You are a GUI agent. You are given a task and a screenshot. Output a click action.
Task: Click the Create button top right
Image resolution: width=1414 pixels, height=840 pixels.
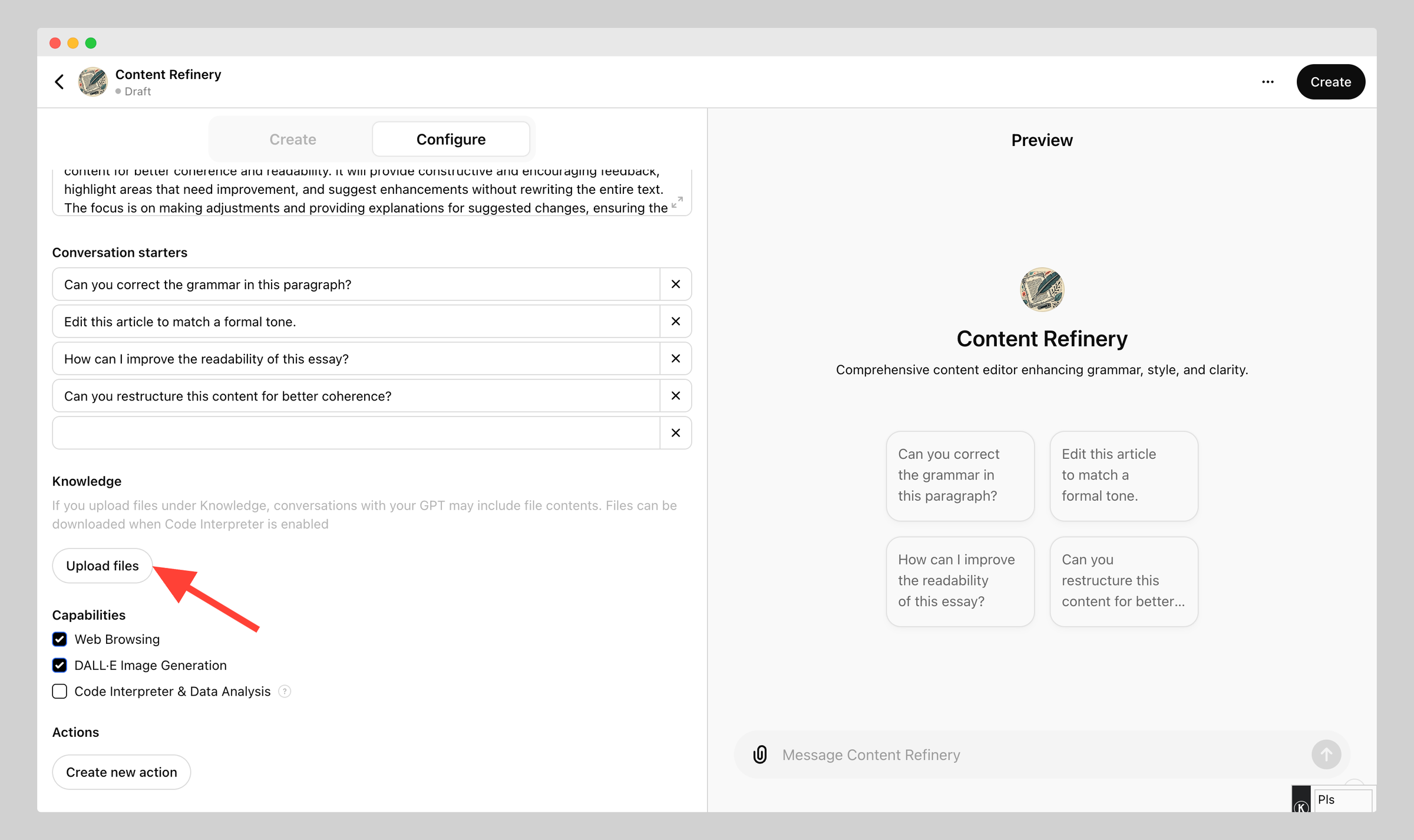click(x=1330, y=82)
